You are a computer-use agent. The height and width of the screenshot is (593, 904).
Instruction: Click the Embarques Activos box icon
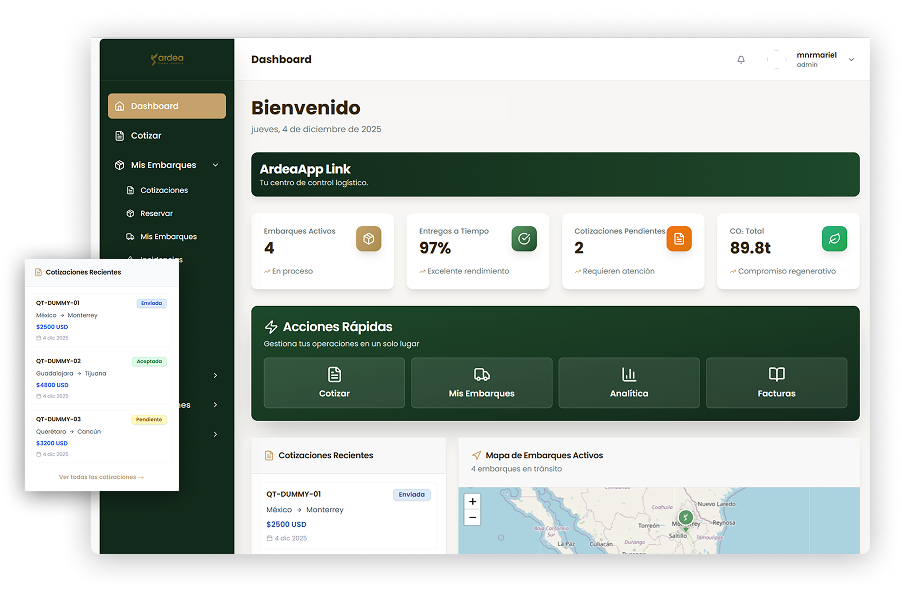pos(368,239)
